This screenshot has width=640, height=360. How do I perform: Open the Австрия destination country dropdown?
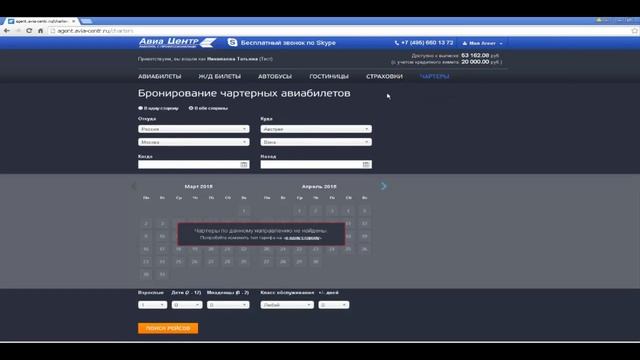coord(316,129)
